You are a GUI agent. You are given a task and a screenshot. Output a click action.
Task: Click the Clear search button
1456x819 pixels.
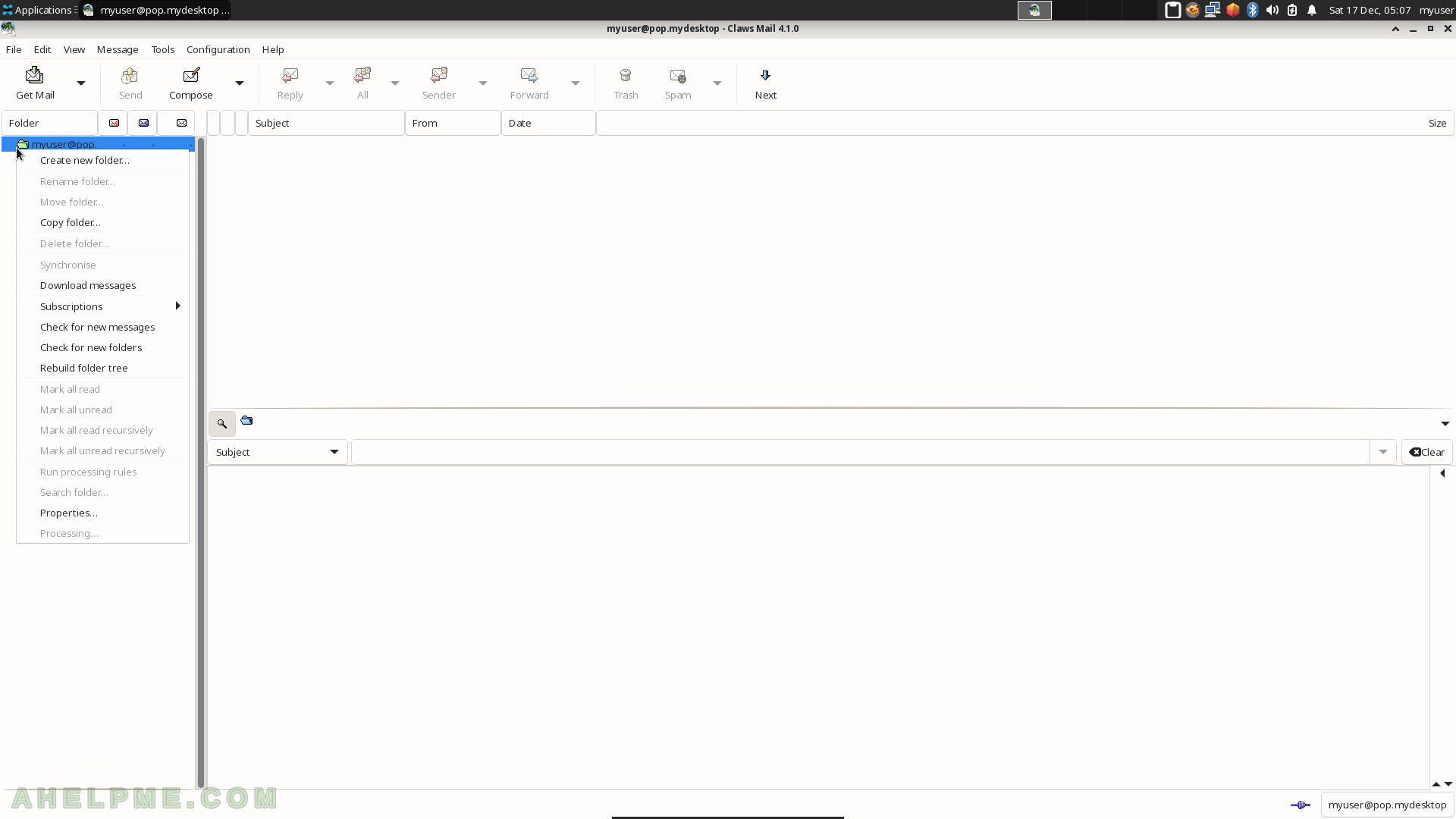(x=1427, y=452)
